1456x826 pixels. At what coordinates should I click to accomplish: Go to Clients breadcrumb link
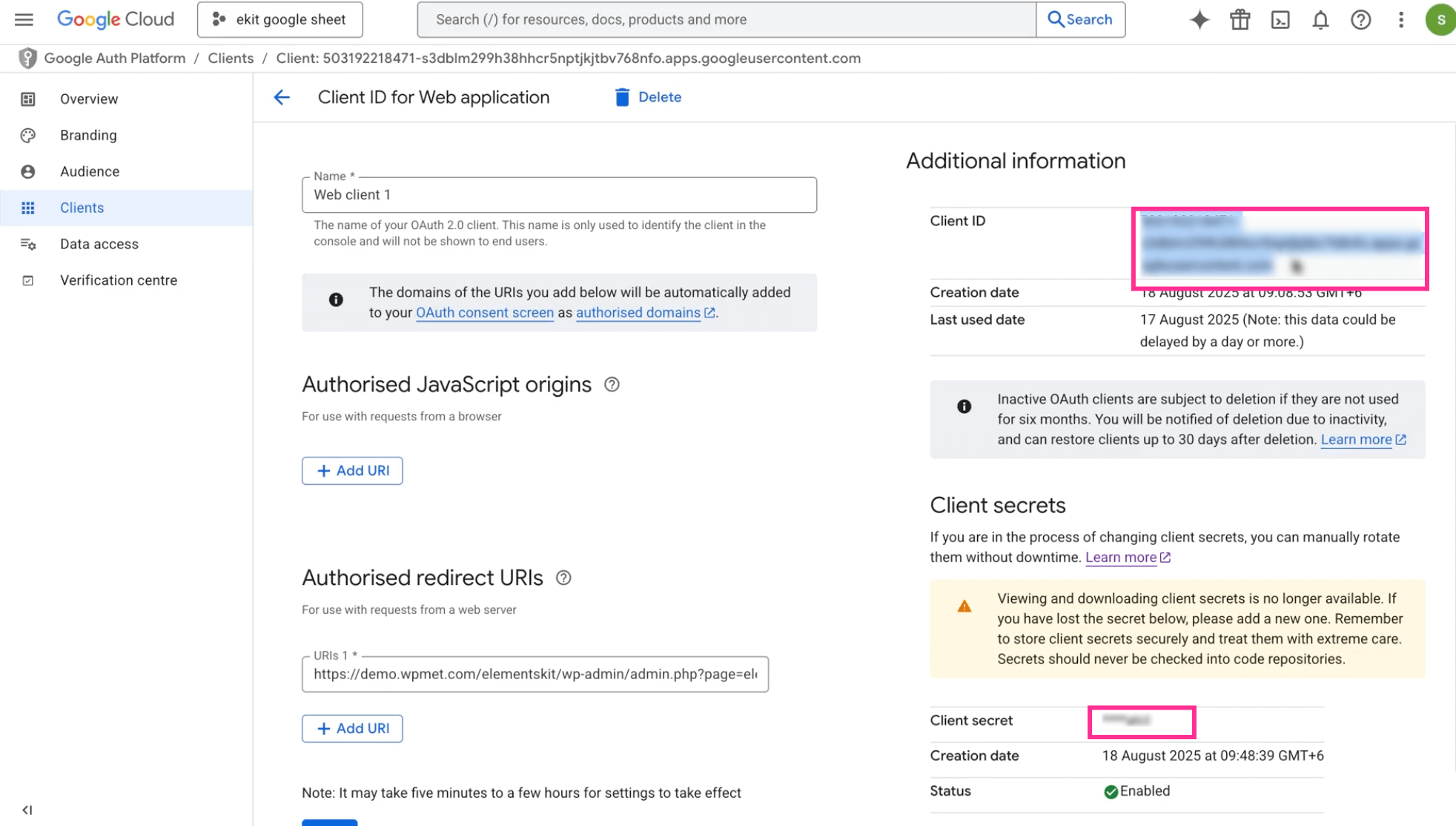pos(231,58)
